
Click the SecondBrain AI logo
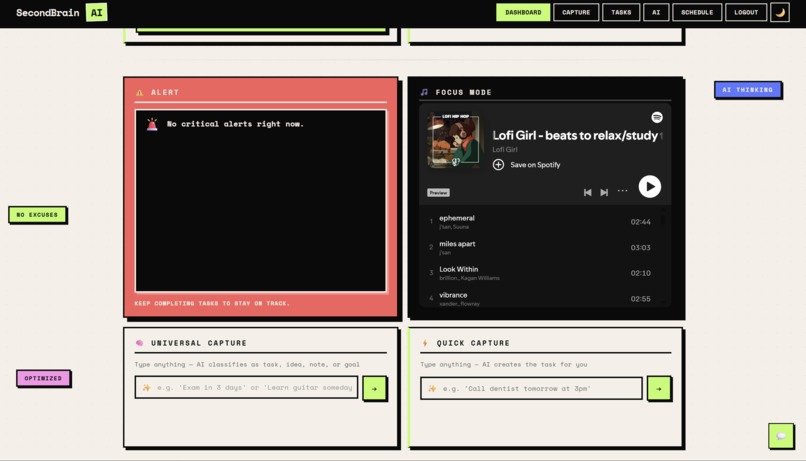point(61,12)
